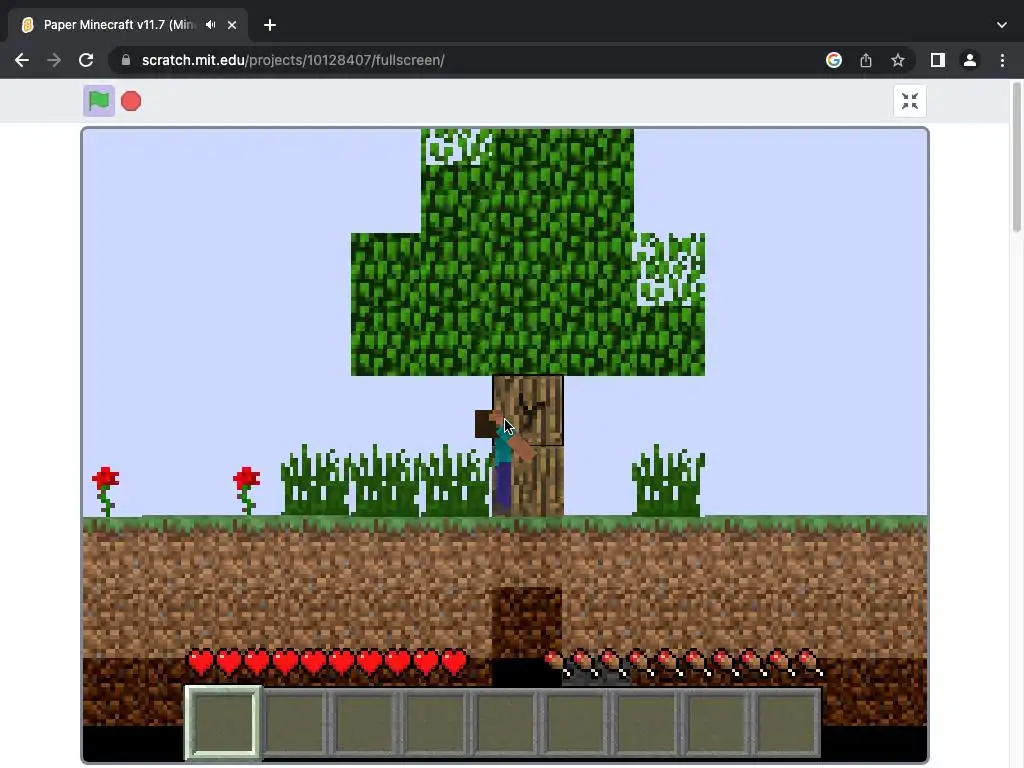1024x768 pixels.
Task: Open the browser profile menu
Action: [970, 60]
